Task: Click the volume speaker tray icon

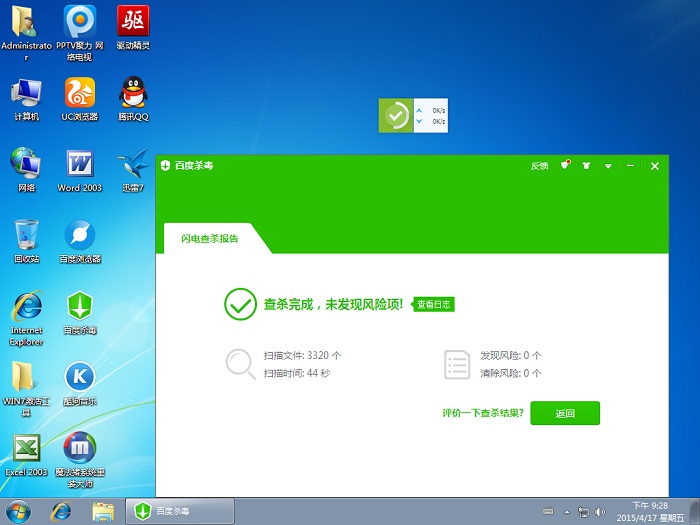Action: pyautogui.click(x=600, y=512)
